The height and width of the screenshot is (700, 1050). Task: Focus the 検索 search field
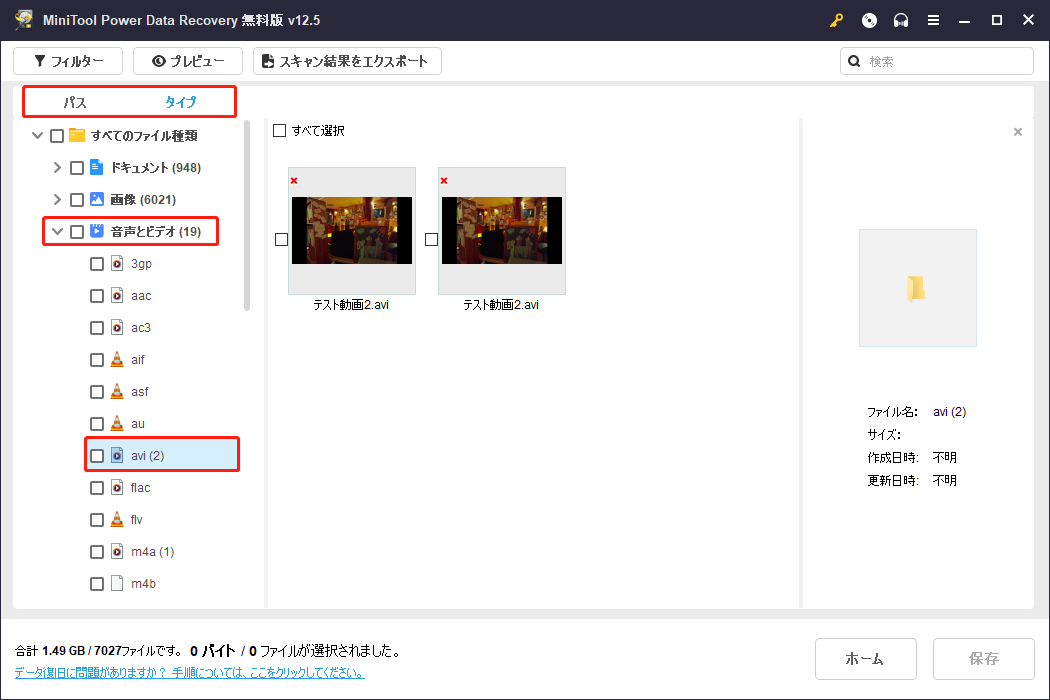click(x=937, y=61)
